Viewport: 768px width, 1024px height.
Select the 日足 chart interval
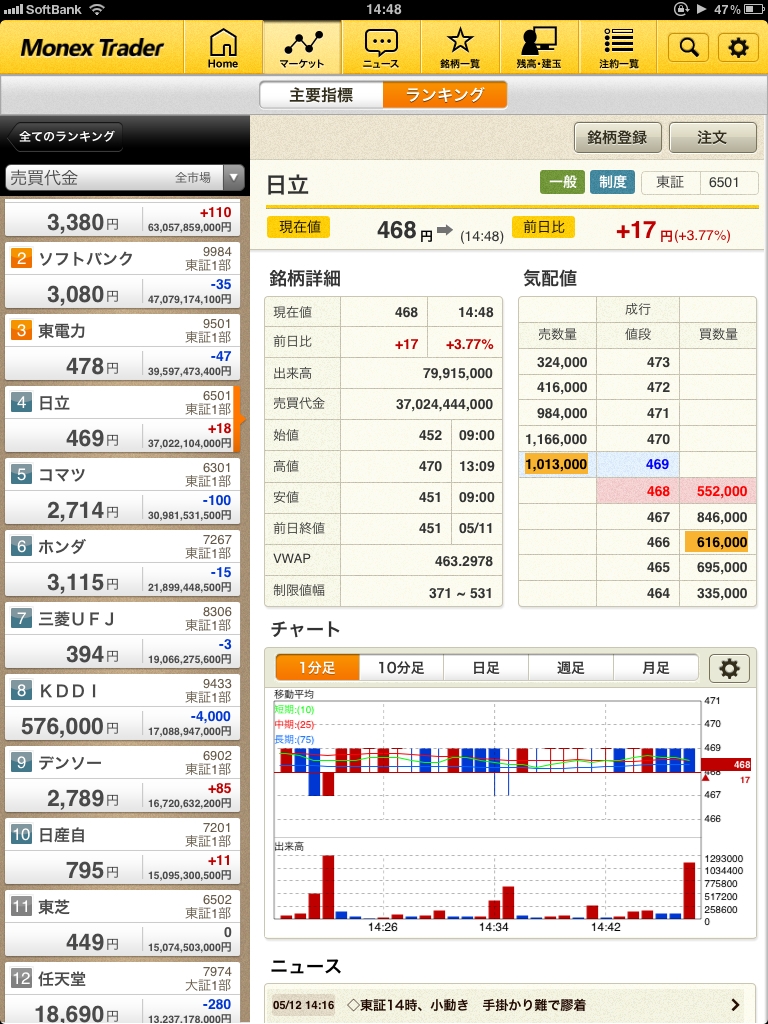click(x=486, y=668)
